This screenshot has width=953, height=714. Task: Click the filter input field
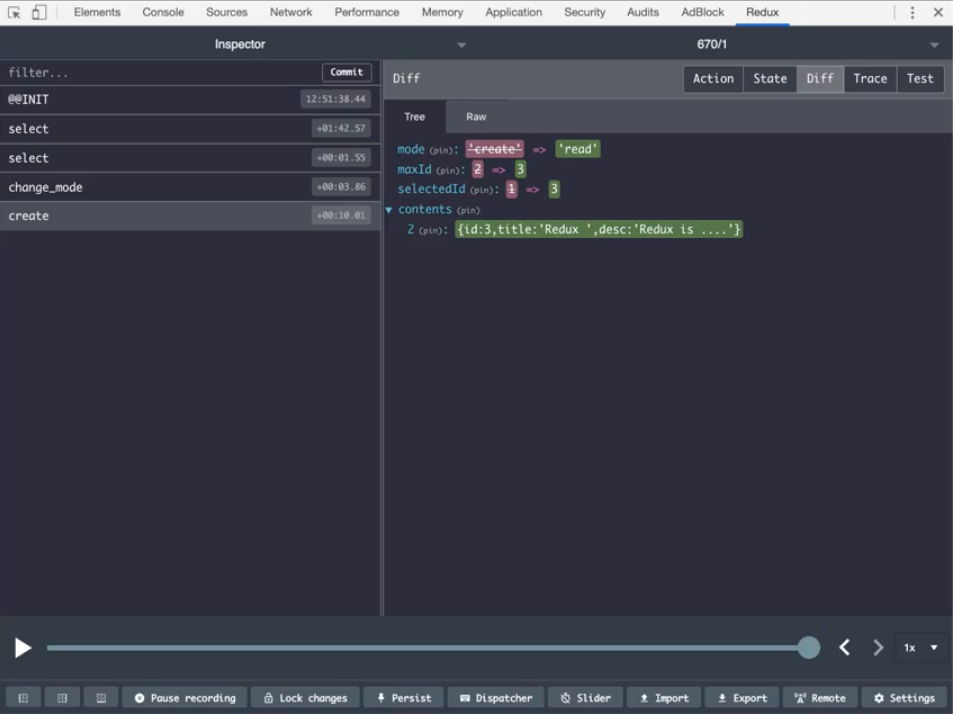[161, 72]
